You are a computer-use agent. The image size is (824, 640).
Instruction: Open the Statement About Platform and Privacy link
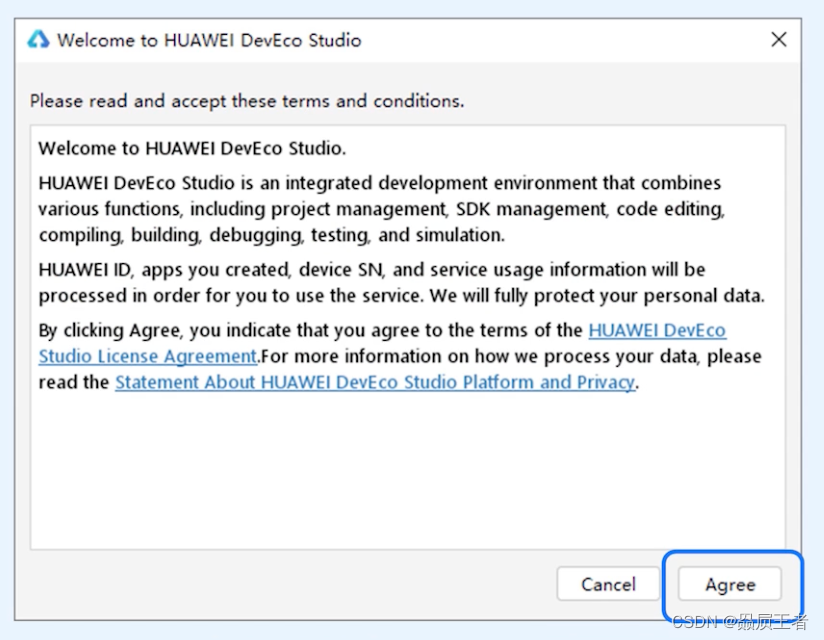click(375, 382)
